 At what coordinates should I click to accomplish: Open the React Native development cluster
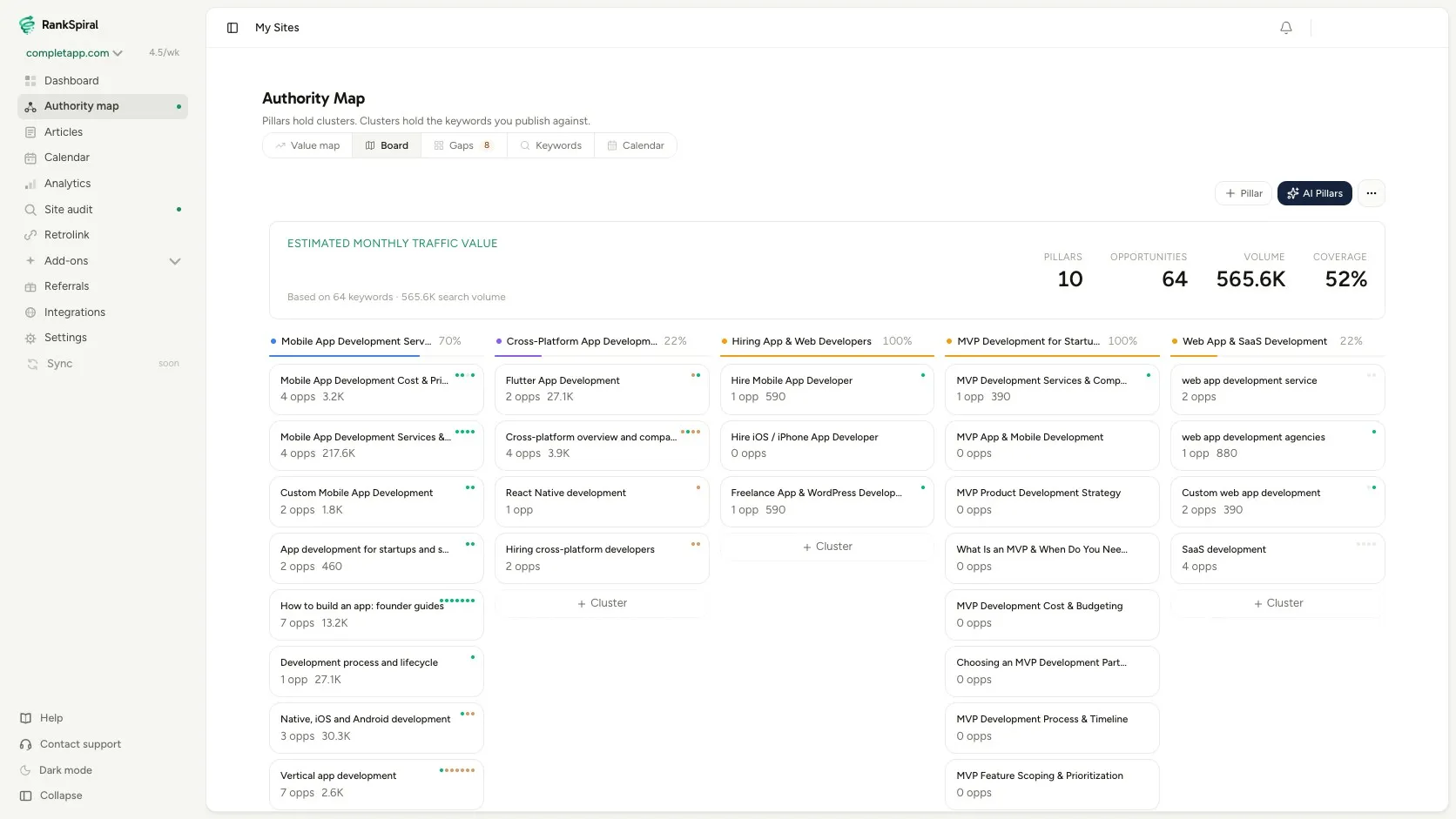pyautogui.click(x=602, y=501)
